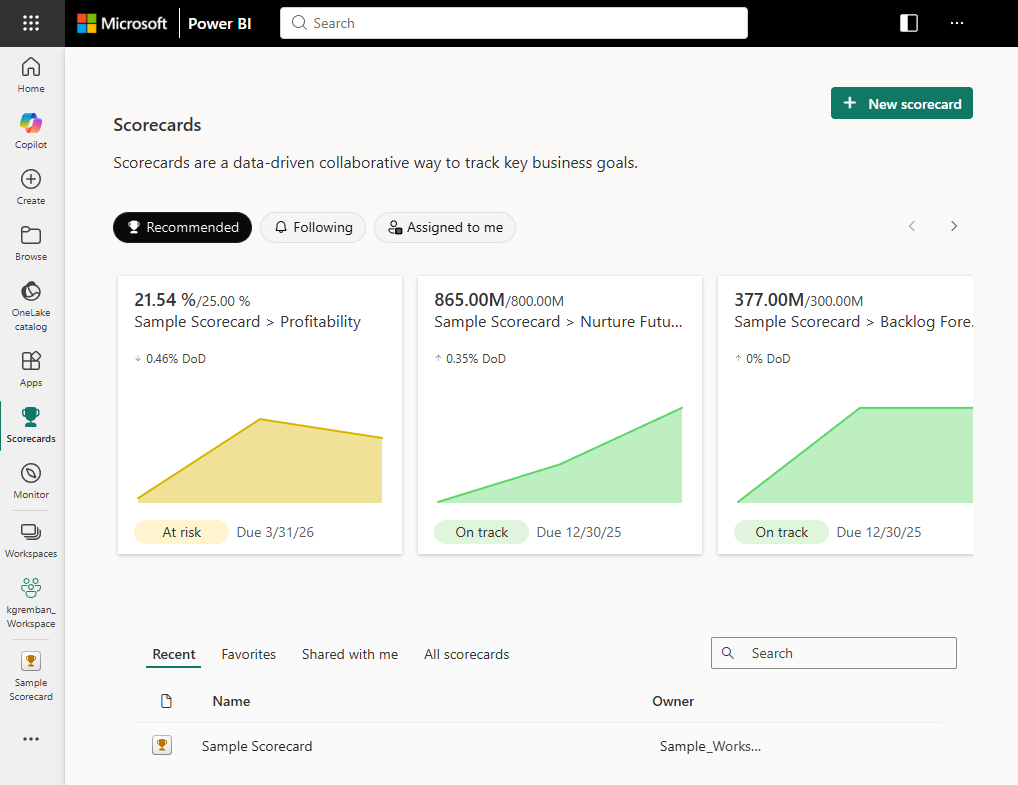Viewport: 1018px width, 785px height.
Task: Show next recommended scorecards
Action: click(954, 226)
